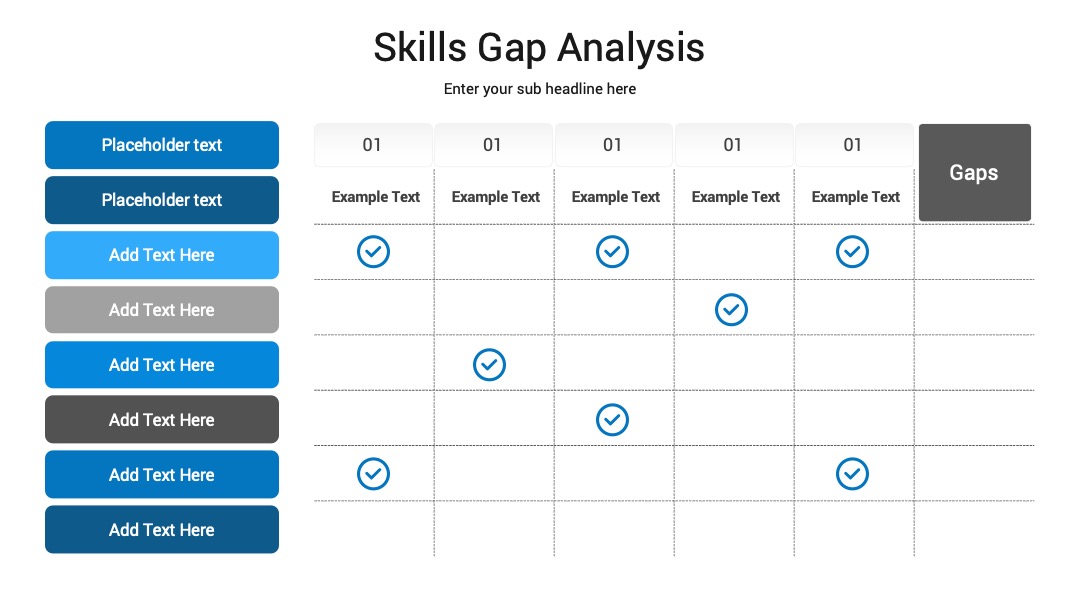Click the checkmark in first row, third column
This screenshot has height=608, width=1080.
click(612, 252)
